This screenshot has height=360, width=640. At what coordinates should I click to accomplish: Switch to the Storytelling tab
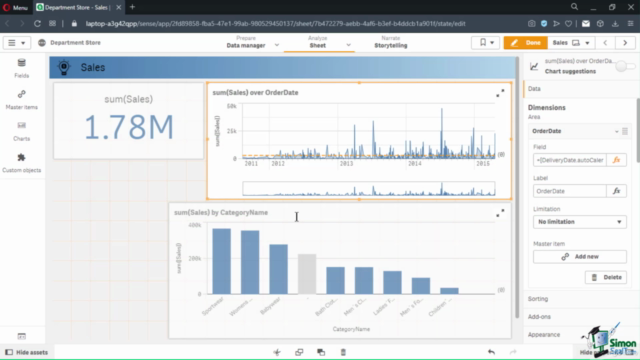tap(391, 42)
